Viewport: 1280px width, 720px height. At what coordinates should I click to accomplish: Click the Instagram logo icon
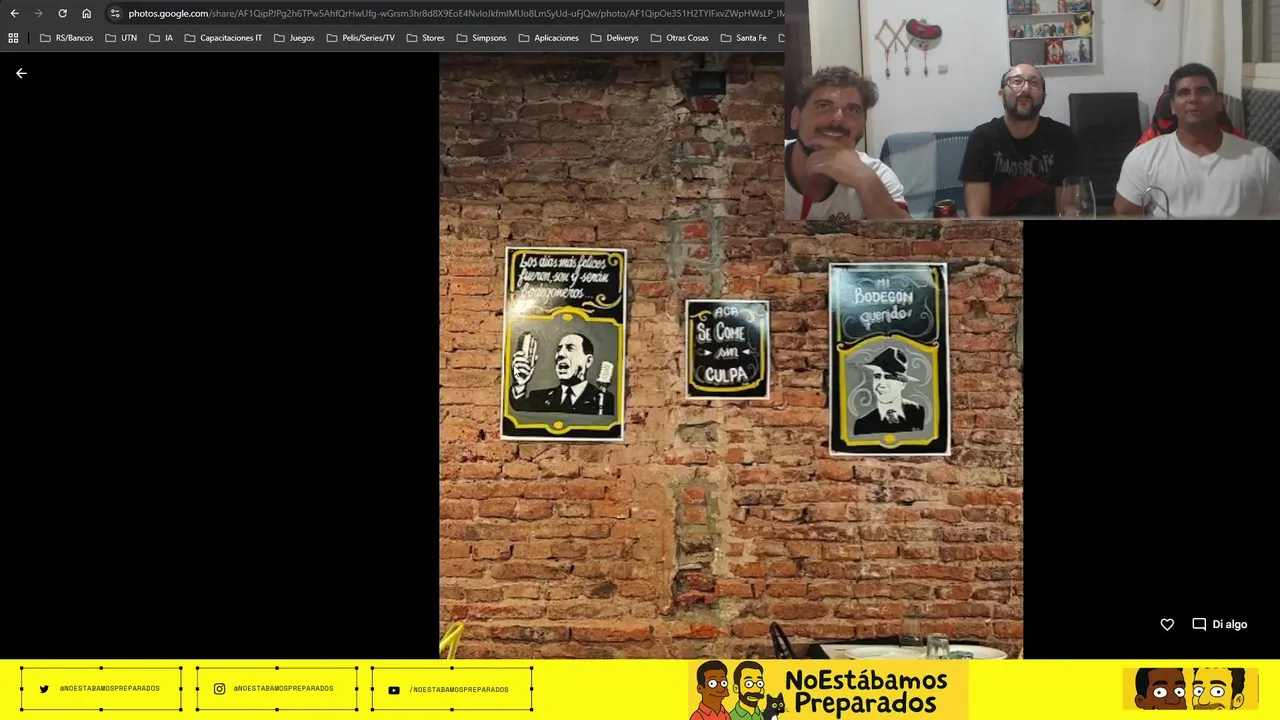point(219,689)
